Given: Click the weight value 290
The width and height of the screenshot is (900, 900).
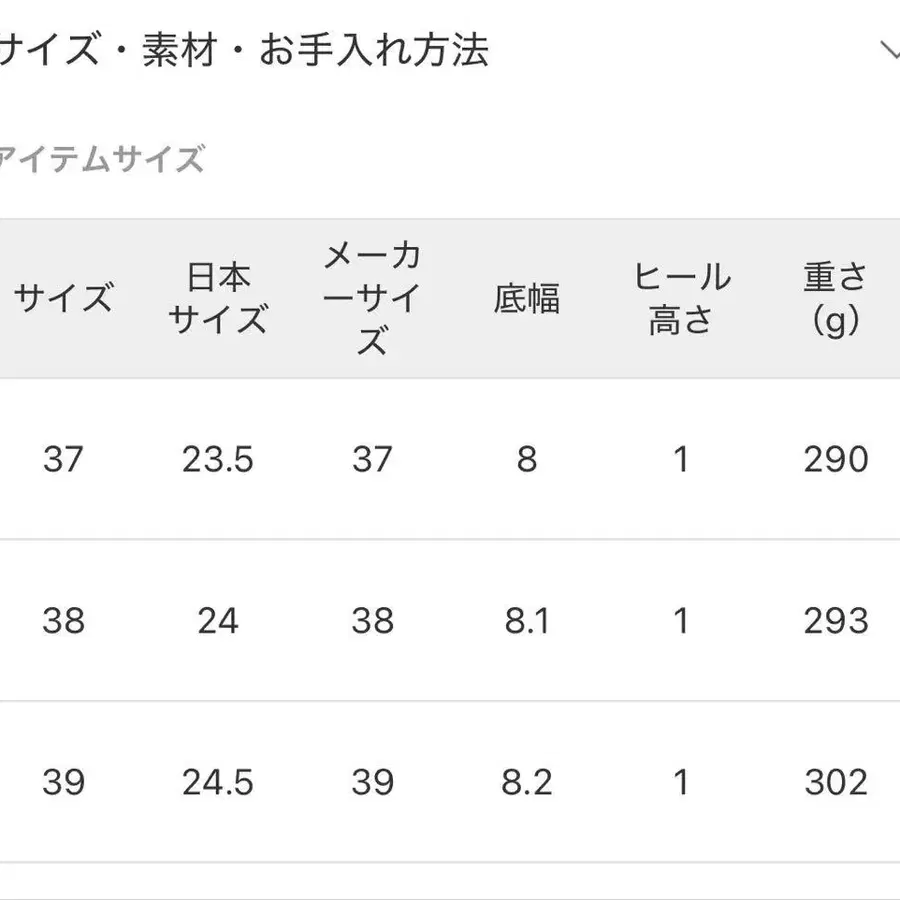Looking at the screenshot, I should point(835,460).
